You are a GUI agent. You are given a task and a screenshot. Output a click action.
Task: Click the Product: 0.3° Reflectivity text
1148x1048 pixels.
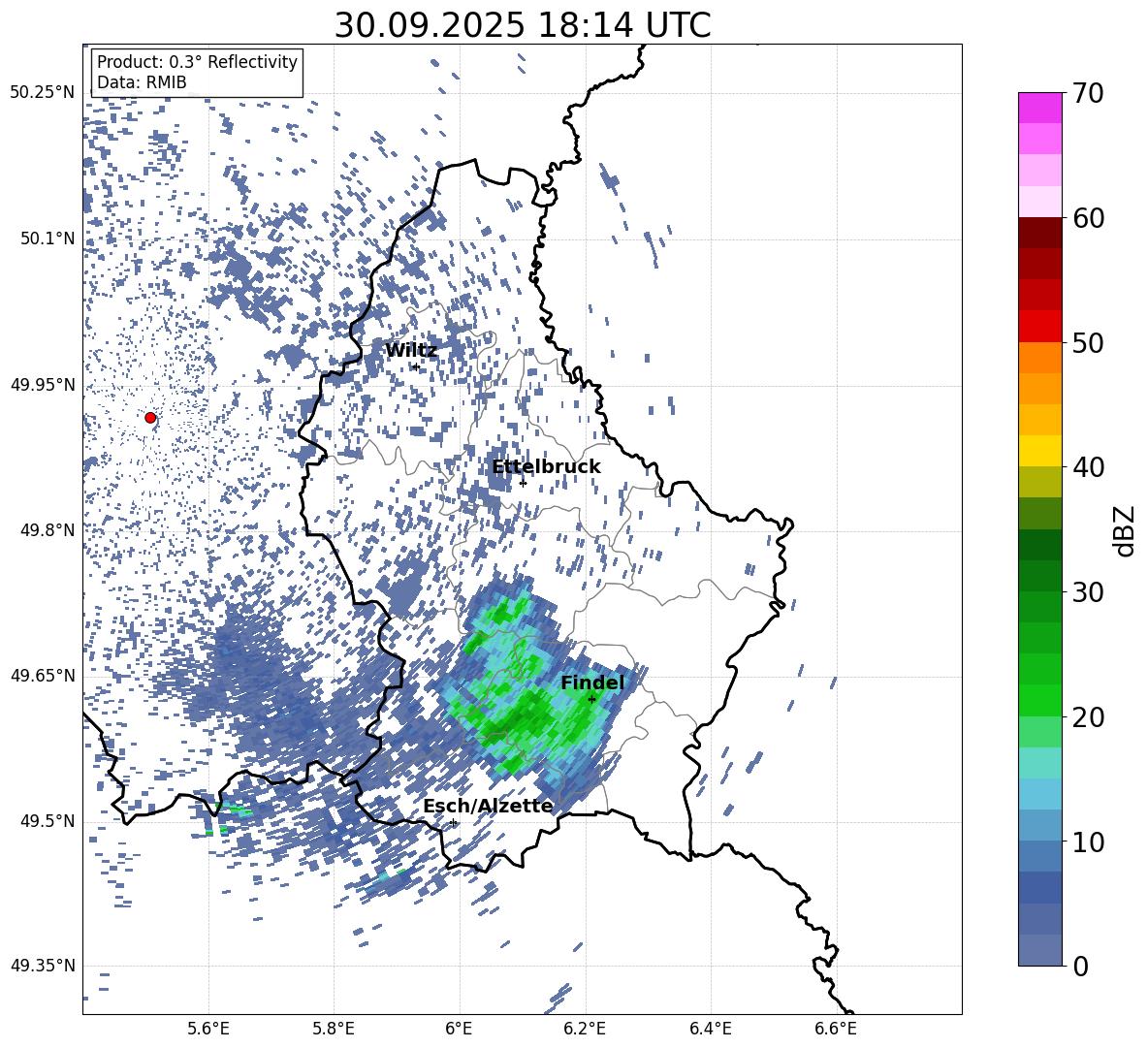click(x=197, y=62)
